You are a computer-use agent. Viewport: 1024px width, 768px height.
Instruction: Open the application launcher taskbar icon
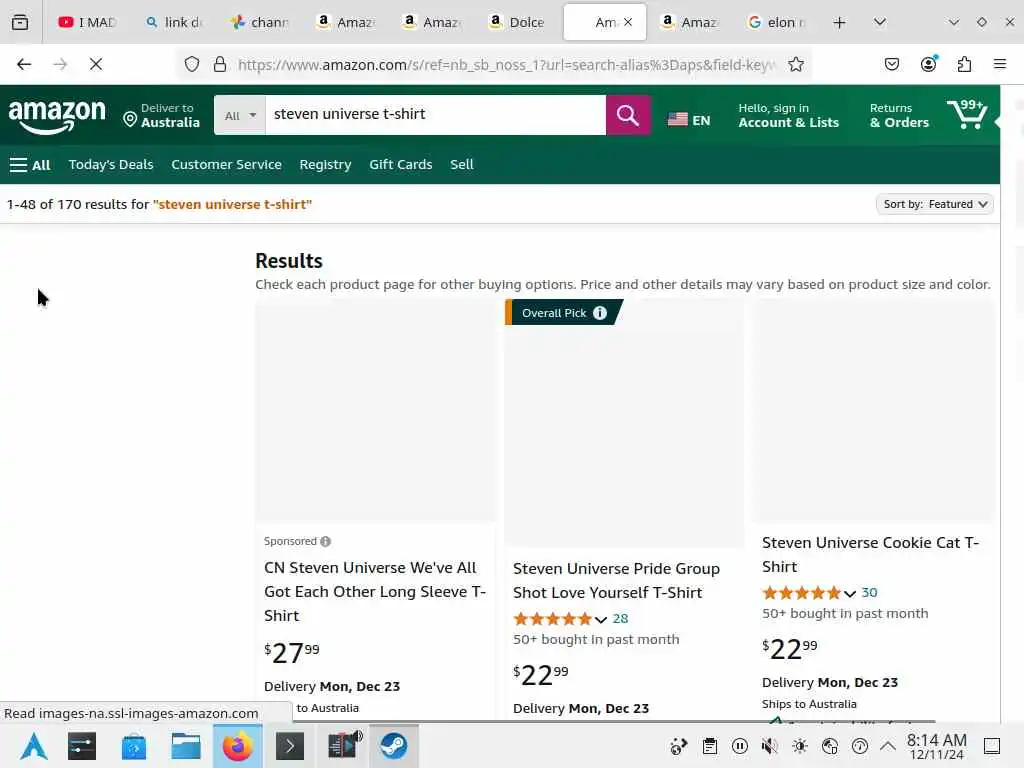tap(34, 746)
